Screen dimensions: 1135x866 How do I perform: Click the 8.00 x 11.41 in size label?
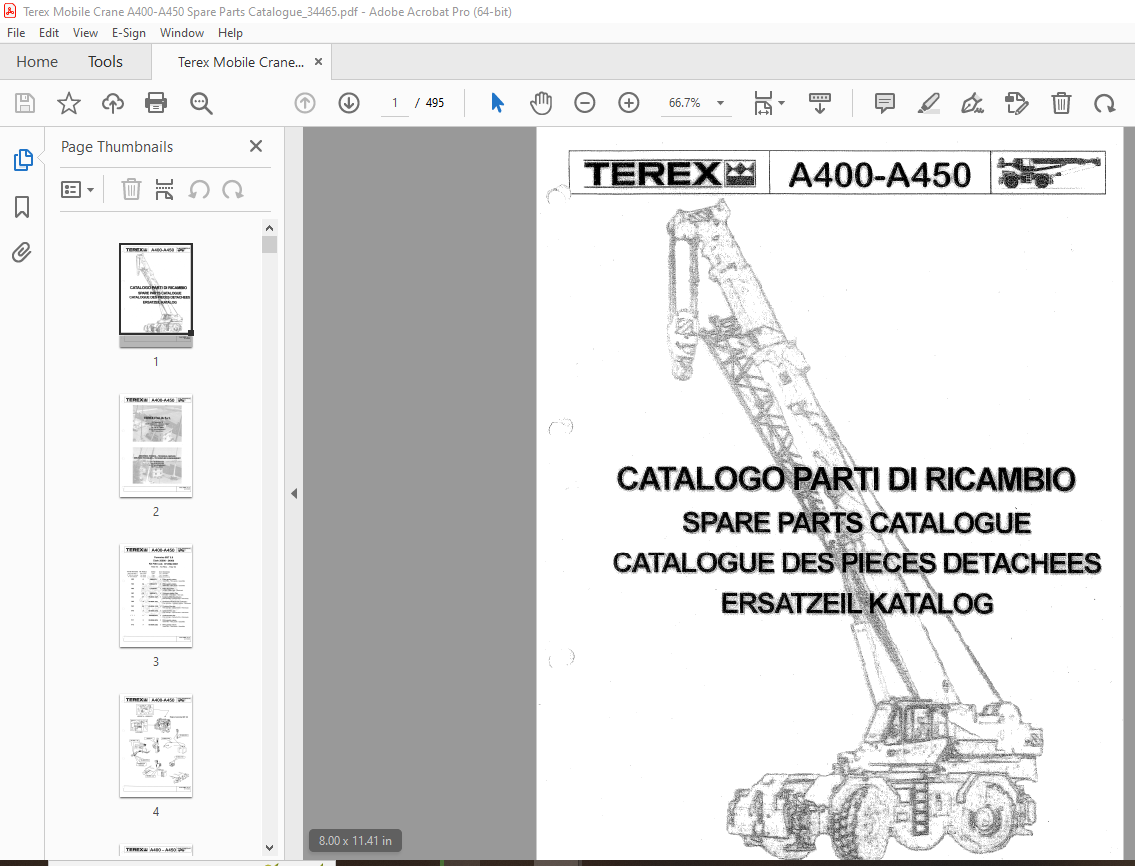pos(355,841)
